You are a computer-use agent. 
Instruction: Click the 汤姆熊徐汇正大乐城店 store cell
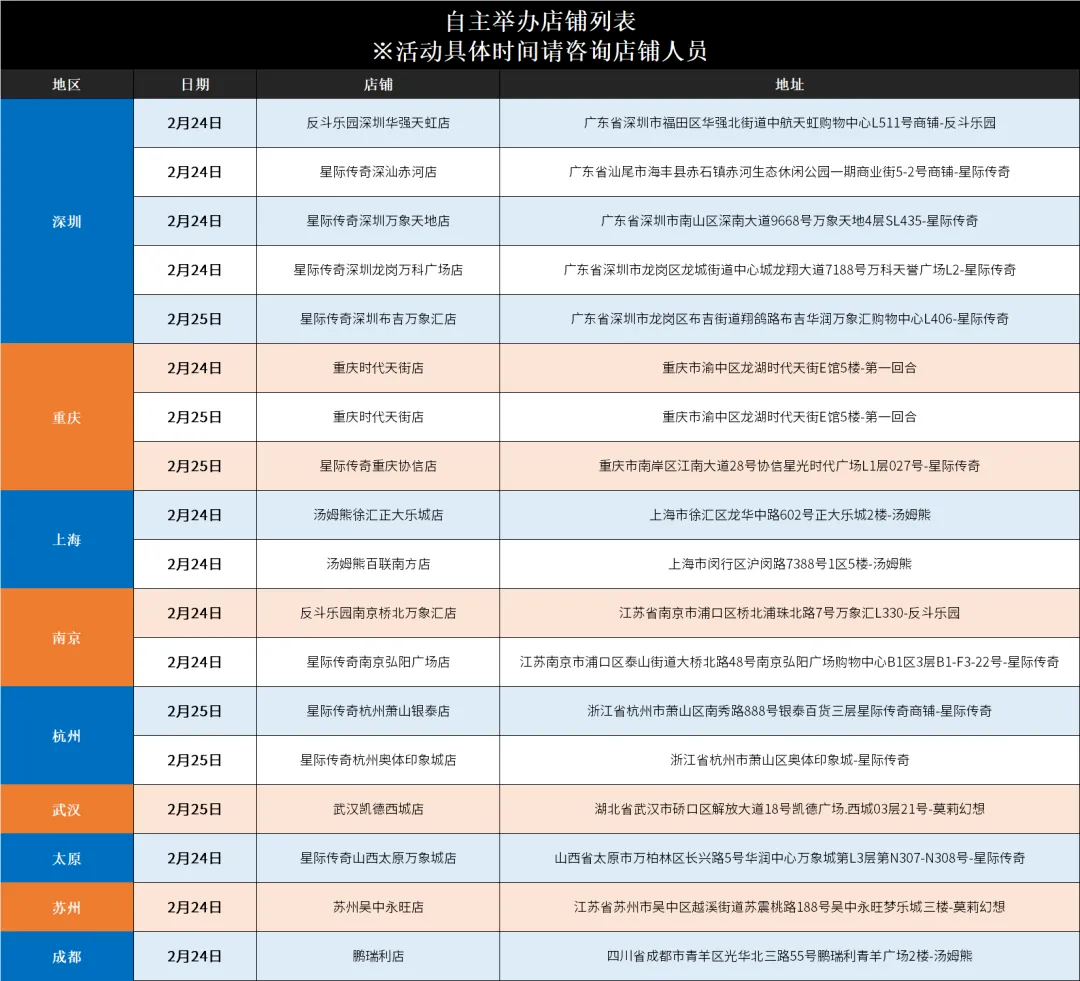click(378, 515)
